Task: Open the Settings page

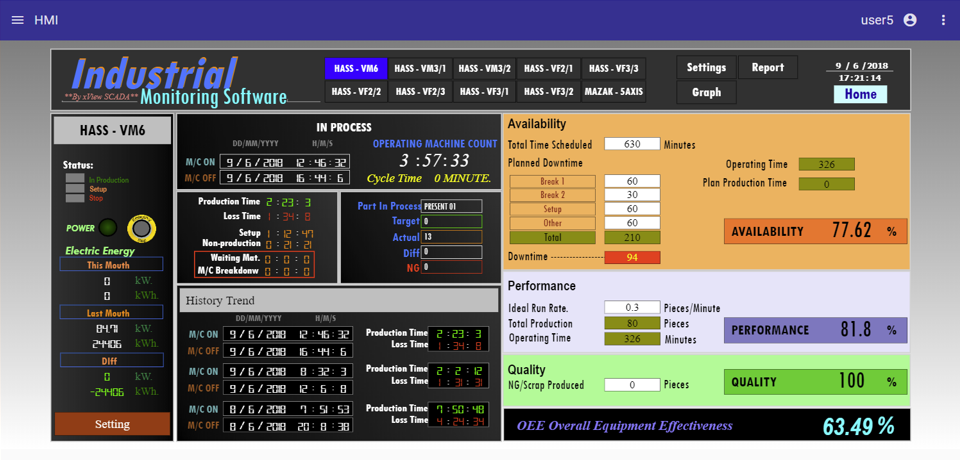Action: pos(706,68)
